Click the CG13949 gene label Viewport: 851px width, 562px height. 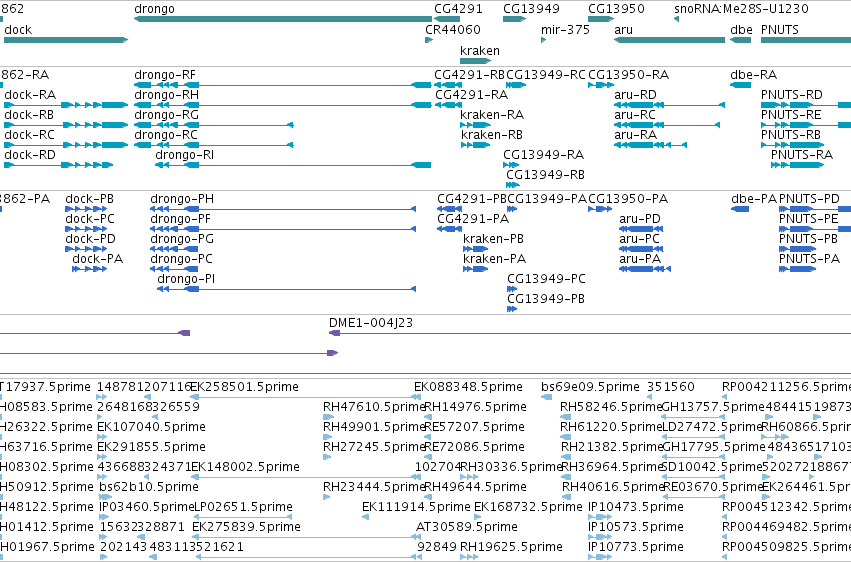(531, 9)
